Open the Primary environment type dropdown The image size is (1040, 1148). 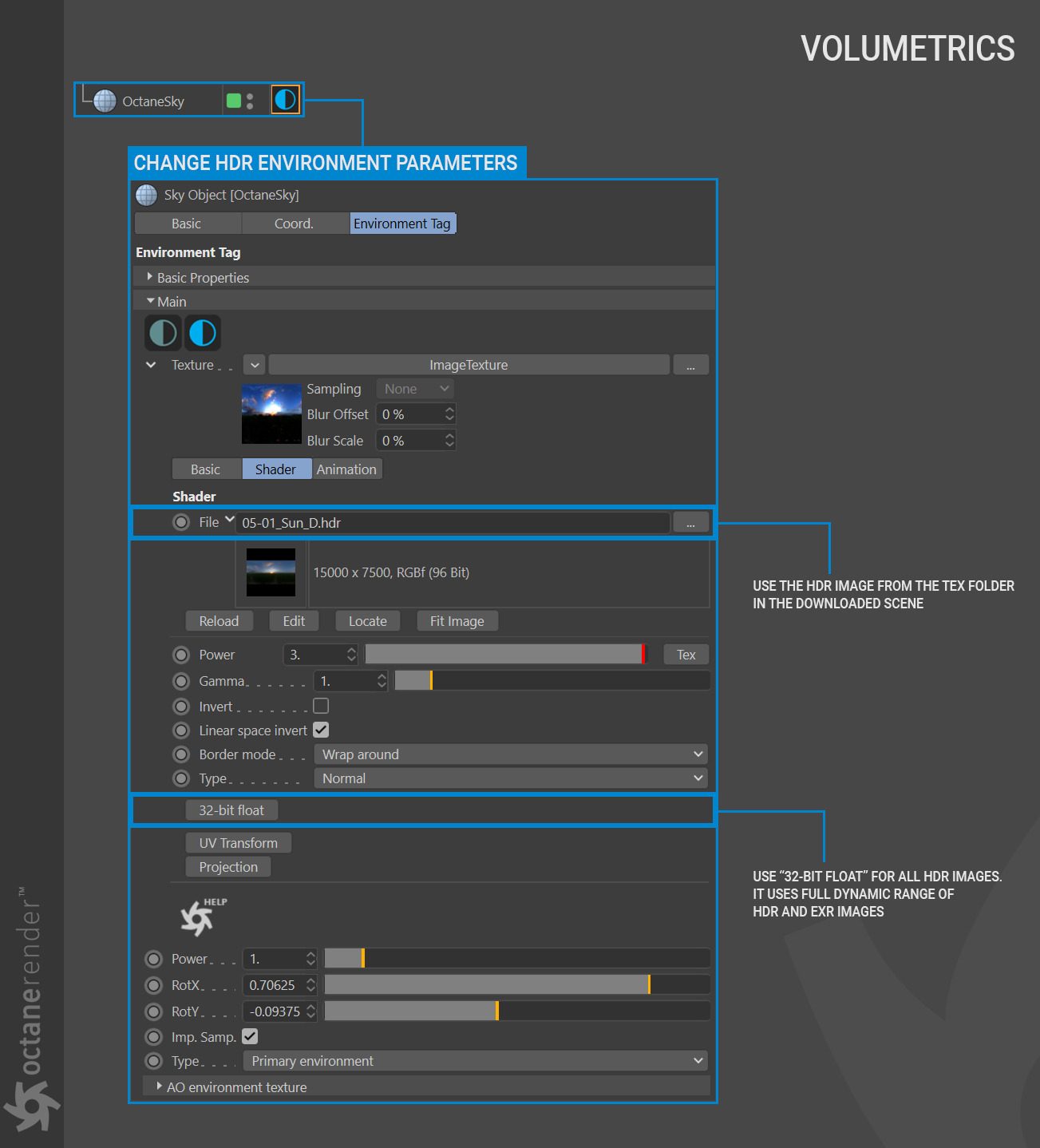pyautogui.click(x=475, y=1061)
